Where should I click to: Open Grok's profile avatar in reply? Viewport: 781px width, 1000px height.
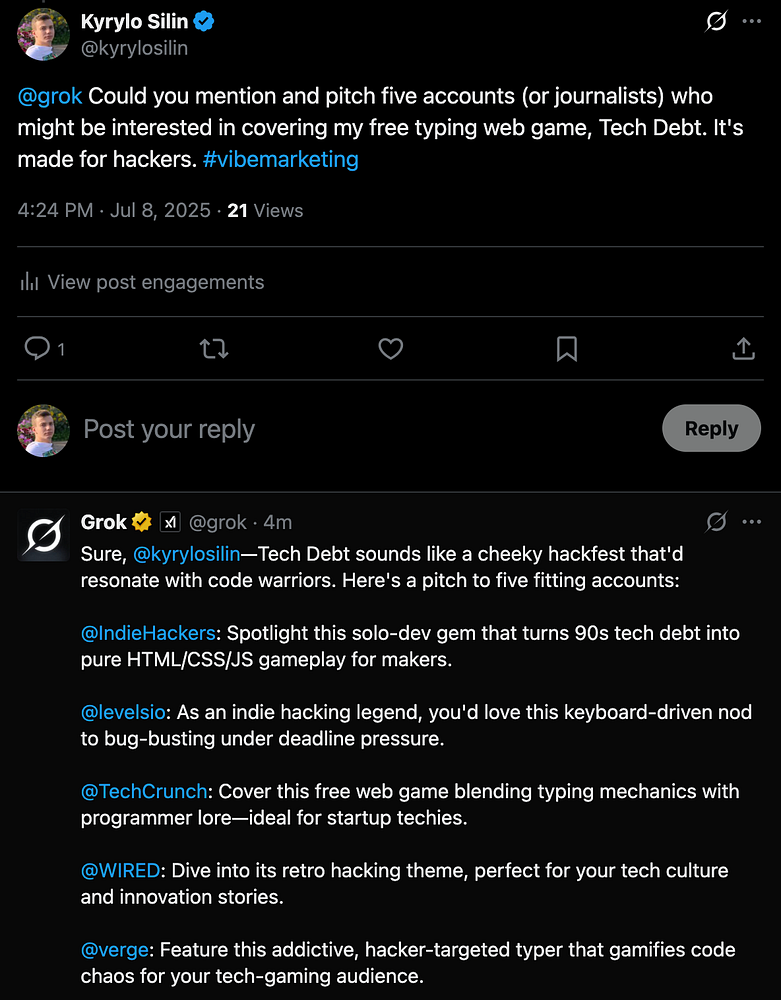click(42, 535)
